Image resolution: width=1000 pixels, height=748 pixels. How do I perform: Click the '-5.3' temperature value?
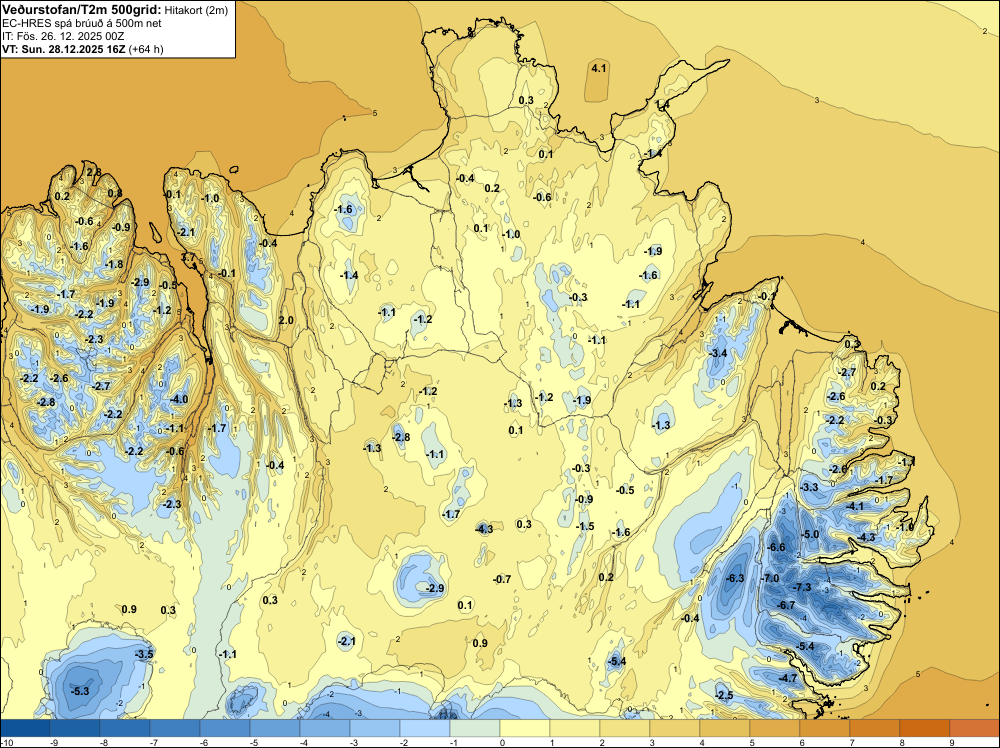coord(80,691)
